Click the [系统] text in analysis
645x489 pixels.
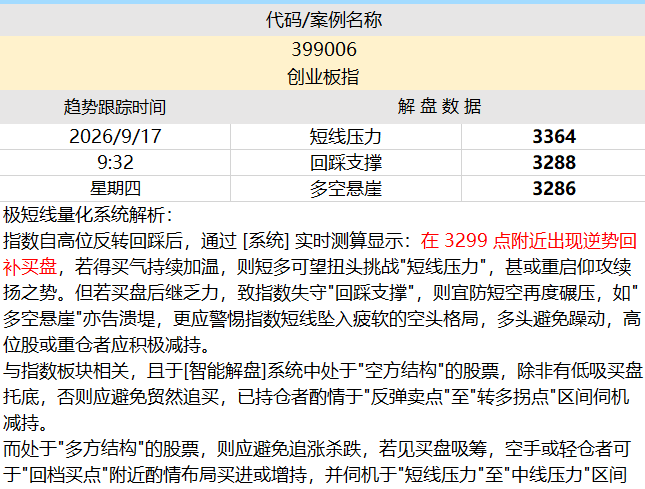tap(266, 241)
